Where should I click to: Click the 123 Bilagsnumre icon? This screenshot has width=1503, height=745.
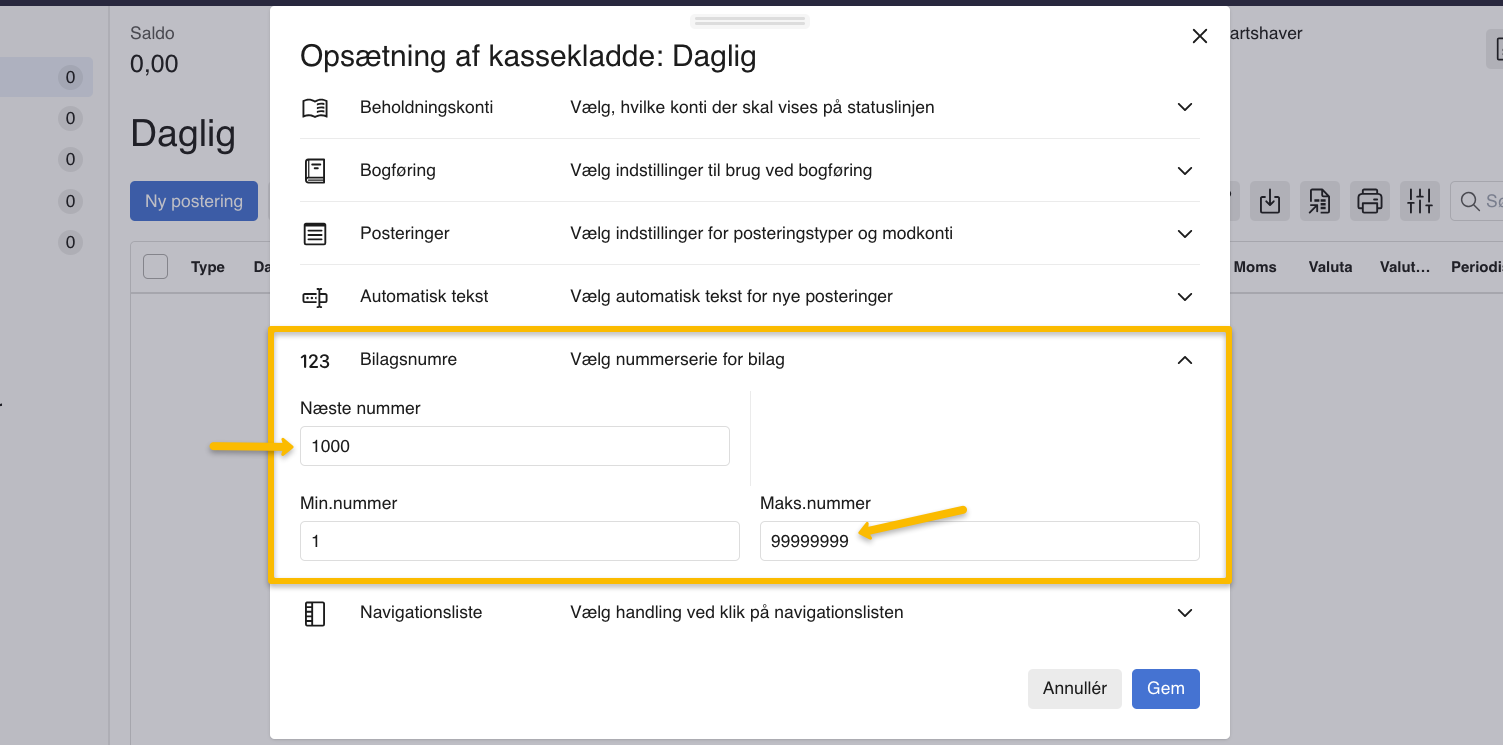[315, 361]
